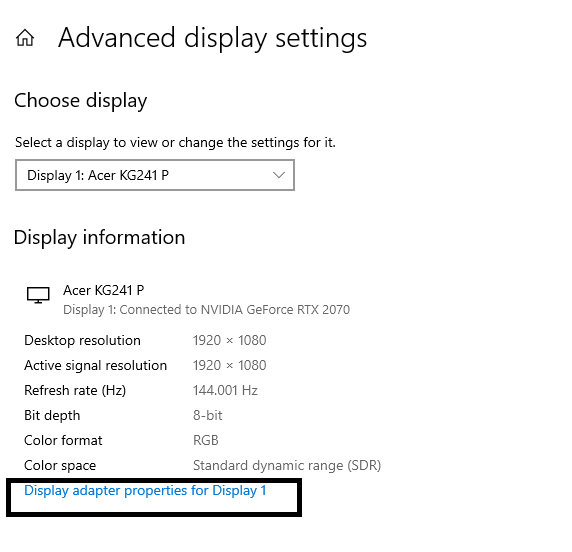
Task: Select the Active signal resolution 1920 × 1080 value
Action: [x=229, y=365]
